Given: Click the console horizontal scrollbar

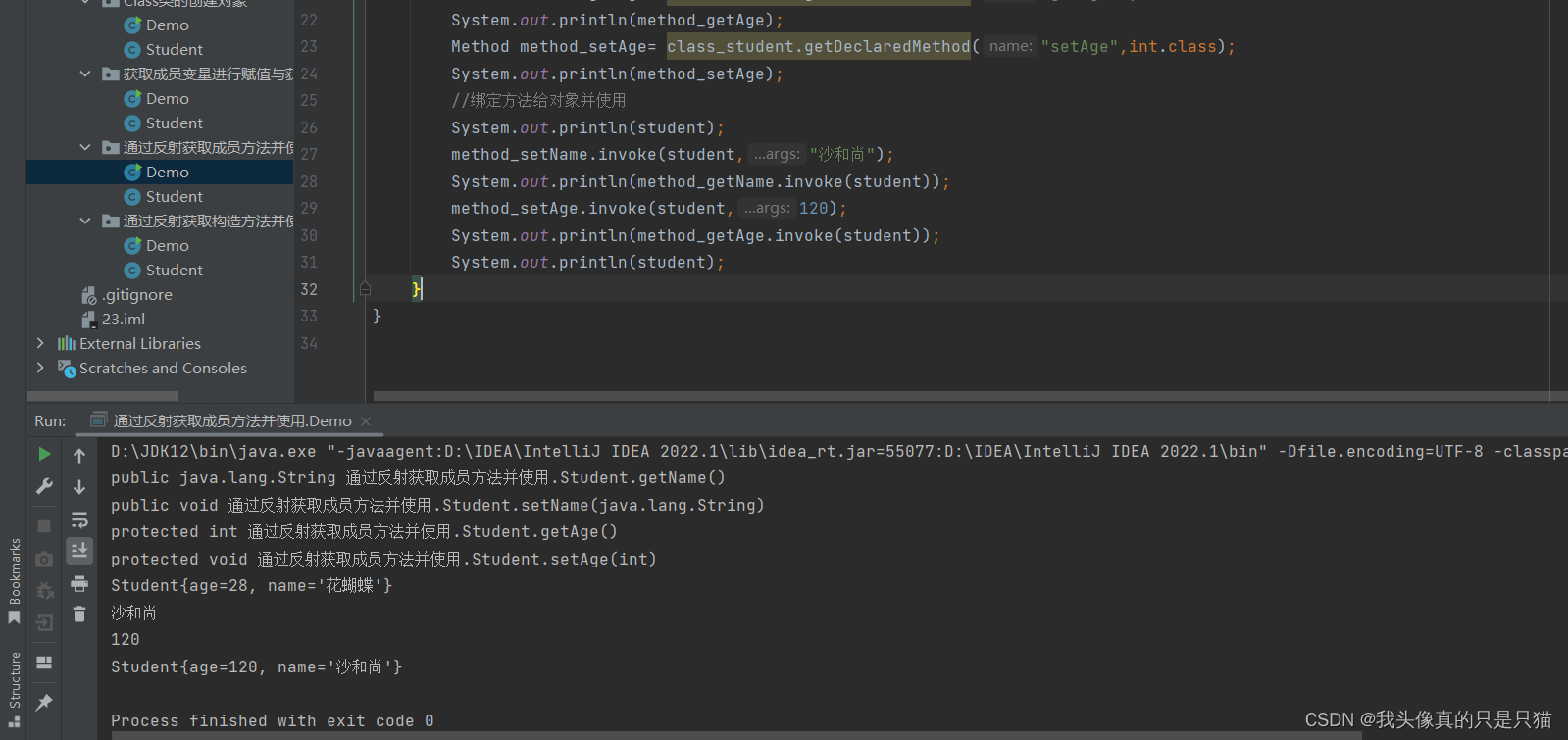Looking at the screenshot, I should coord(735,735).
